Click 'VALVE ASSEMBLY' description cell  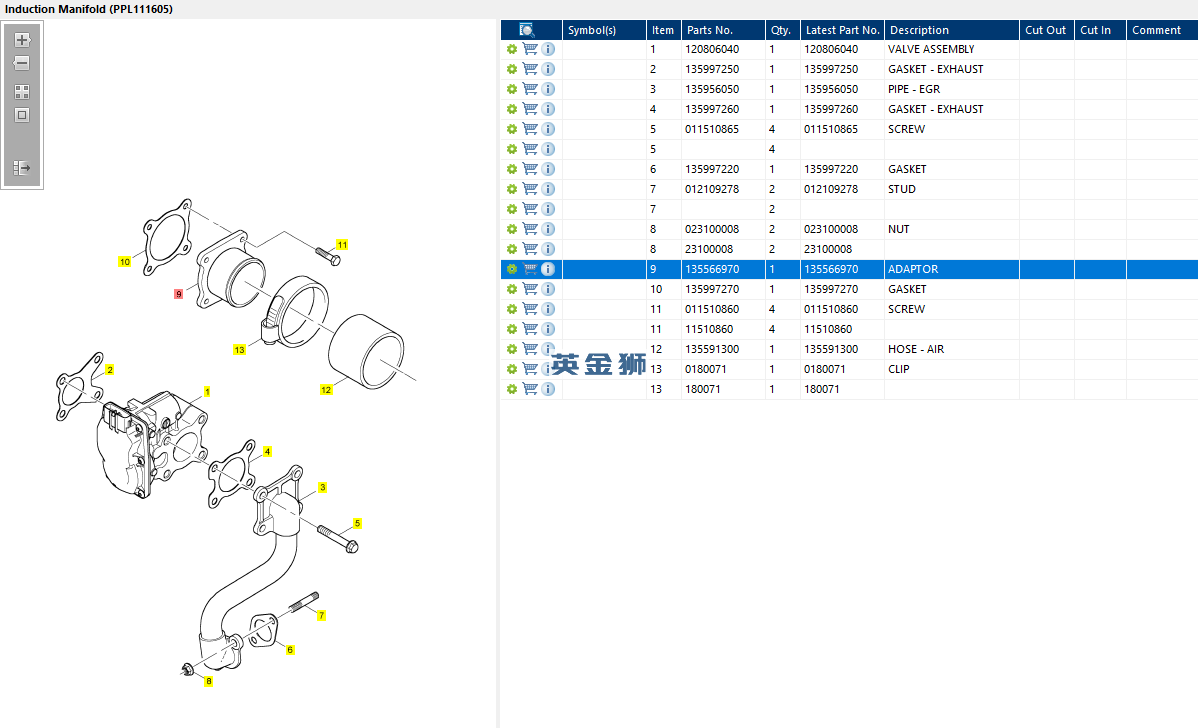pos(931,49)
